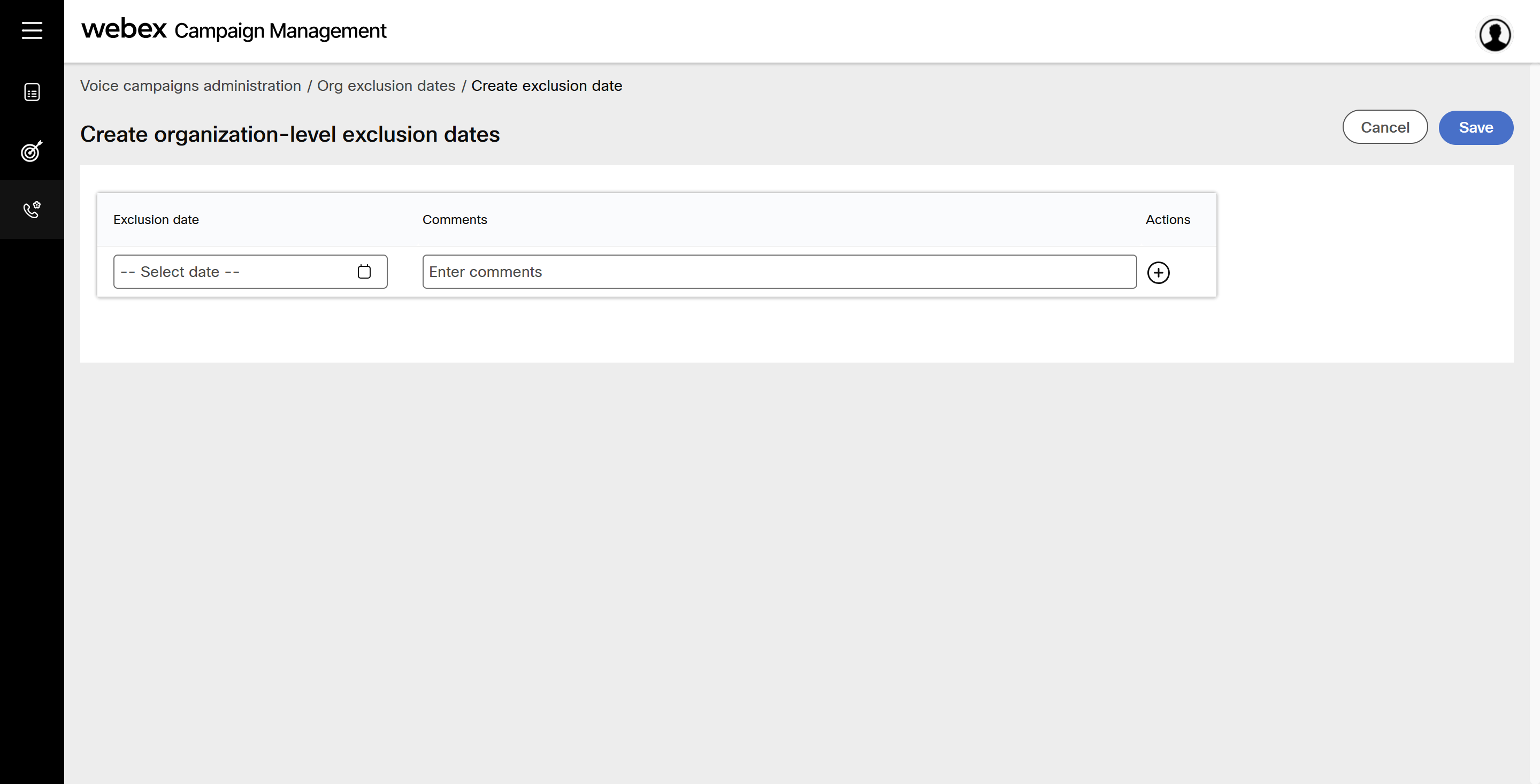Click the Exclusion date column header
Viewport: 1540px width, 784px height.
tap(156, 220)
